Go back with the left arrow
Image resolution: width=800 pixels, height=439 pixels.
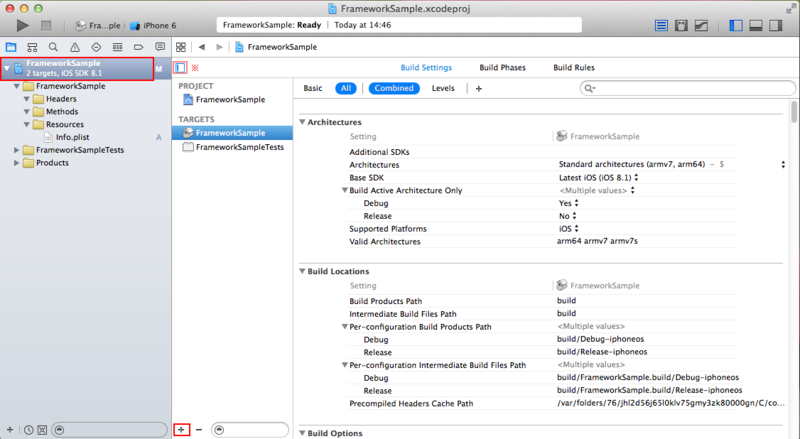(x=202, y=47)
